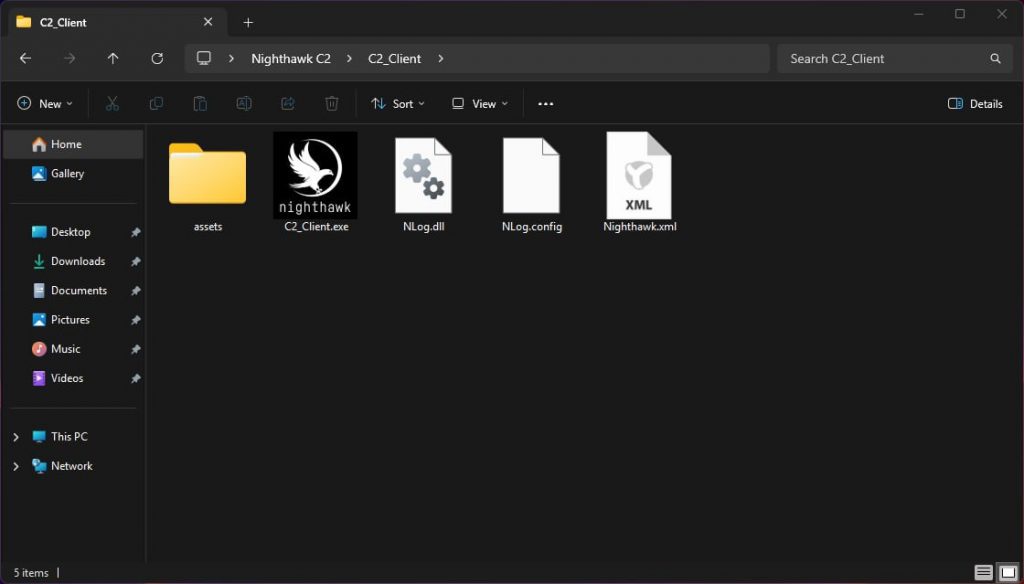
Task: Open a new tab with plus button
Action: (x=248, y=22)
